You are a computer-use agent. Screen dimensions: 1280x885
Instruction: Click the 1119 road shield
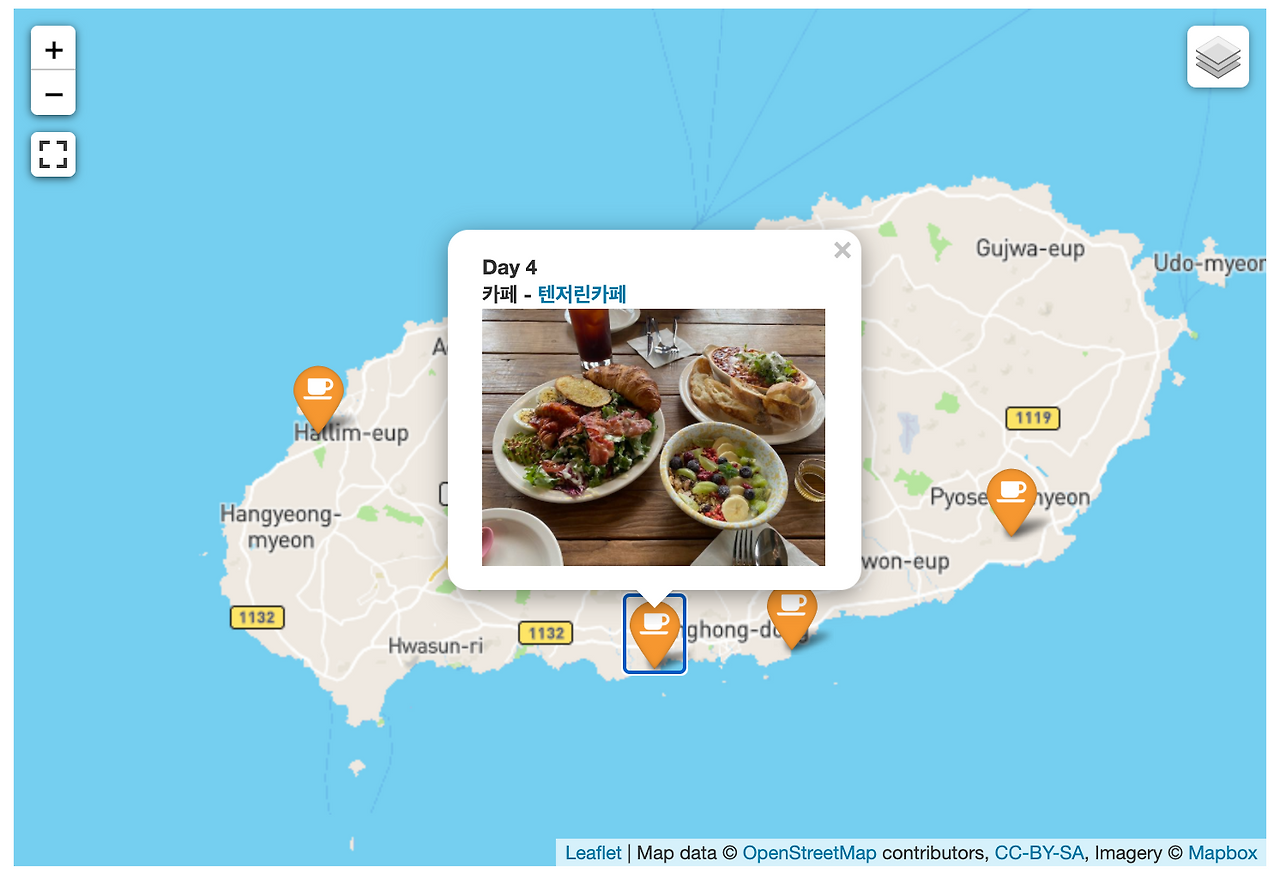[1033, 418]
